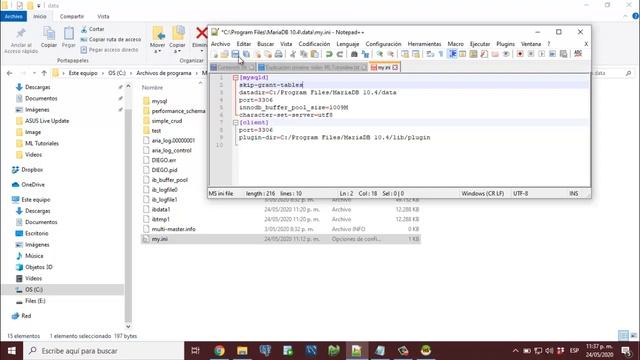Toggle Show All Characters pilcrow icon
This screenshot has width=640, height=360.
(441, 54)
